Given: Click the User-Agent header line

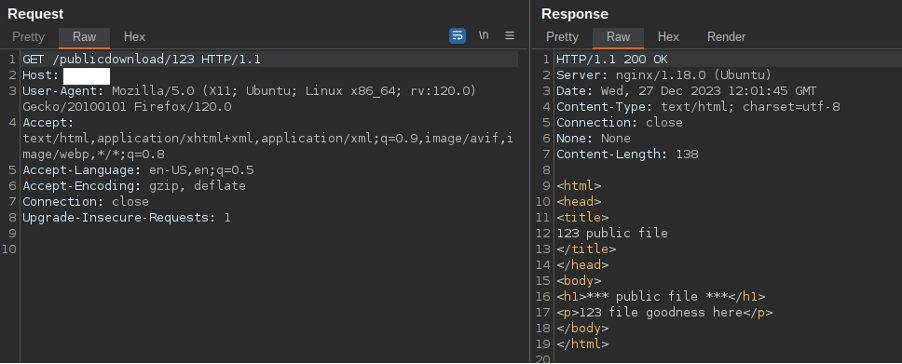Looking at the screenshot, I should [x=249, y=91].
